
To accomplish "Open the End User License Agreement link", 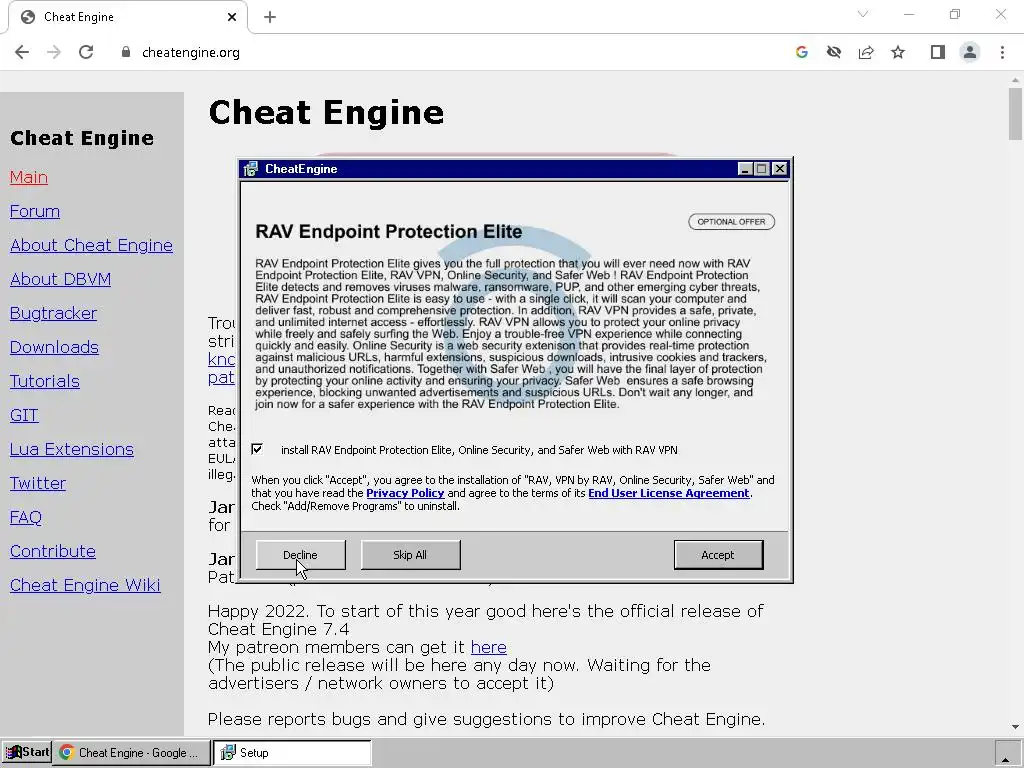I will (669, 493).
